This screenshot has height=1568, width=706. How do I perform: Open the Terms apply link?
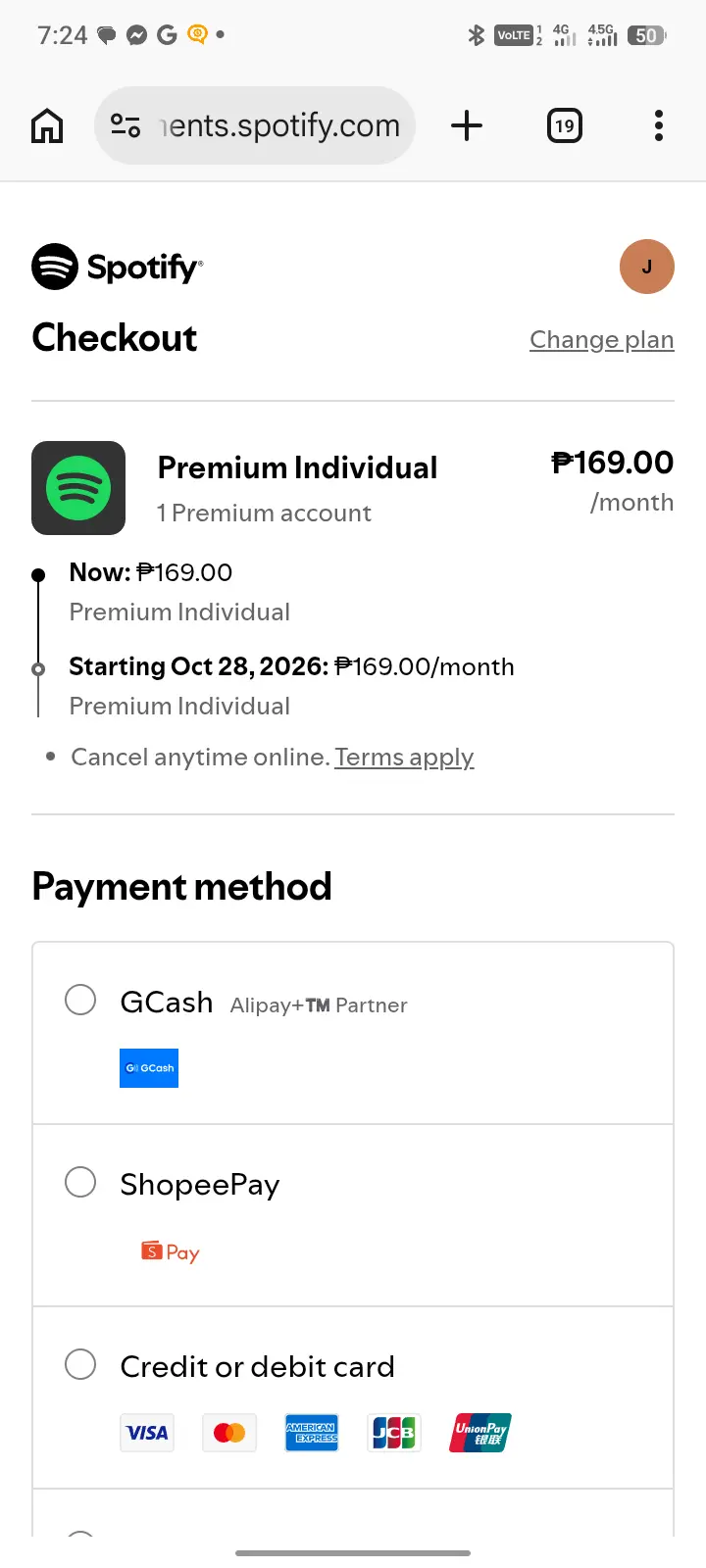tap(404, 758)
